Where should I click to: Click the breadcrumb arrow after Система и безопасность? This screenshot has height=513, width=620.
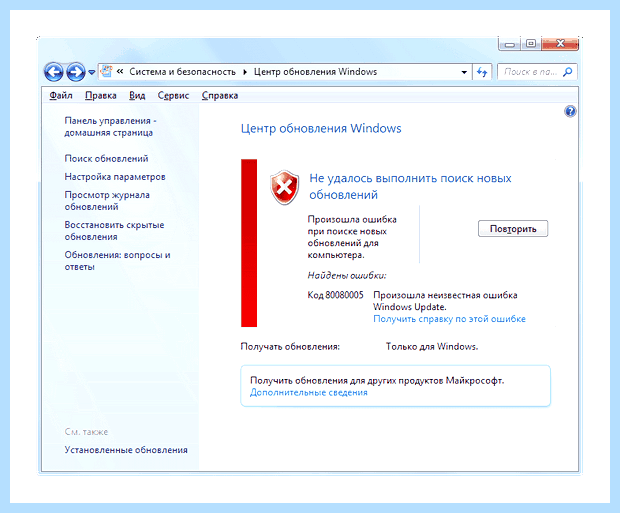245,72
